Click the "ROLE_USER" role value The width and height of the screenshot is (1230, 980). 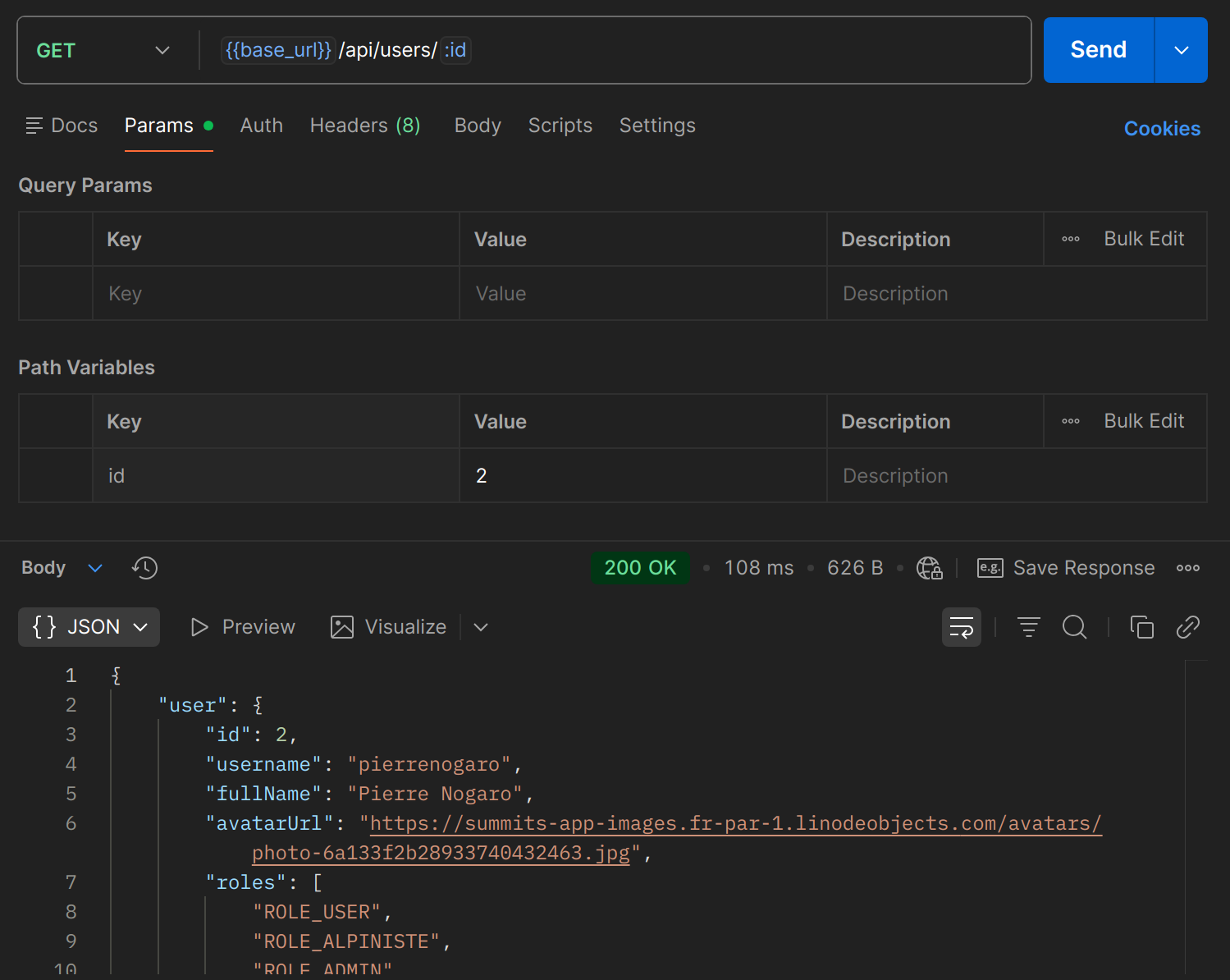317,912
